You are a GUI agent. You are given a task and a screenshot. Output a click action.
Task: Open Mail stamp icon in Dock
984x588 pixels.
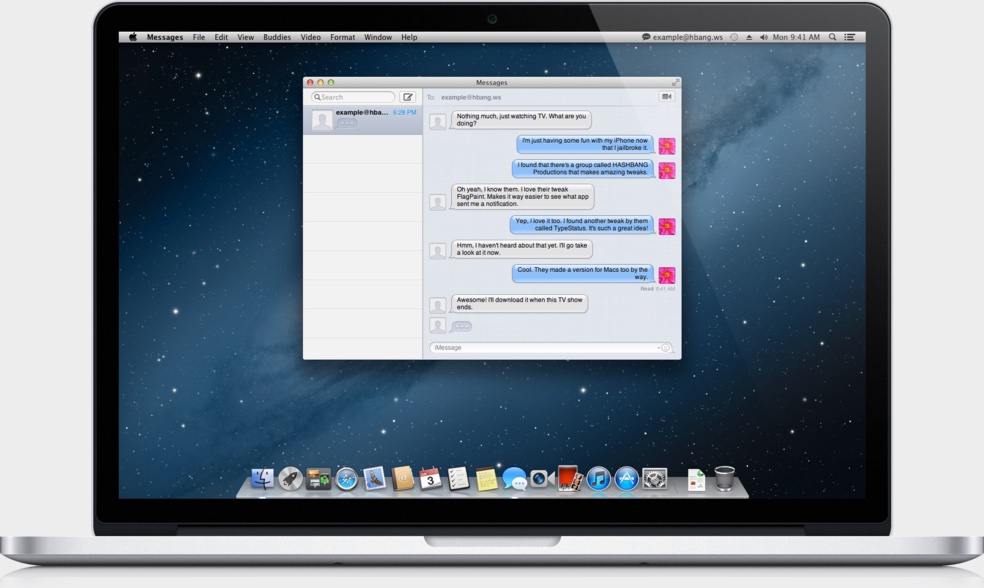pos(375,479)
